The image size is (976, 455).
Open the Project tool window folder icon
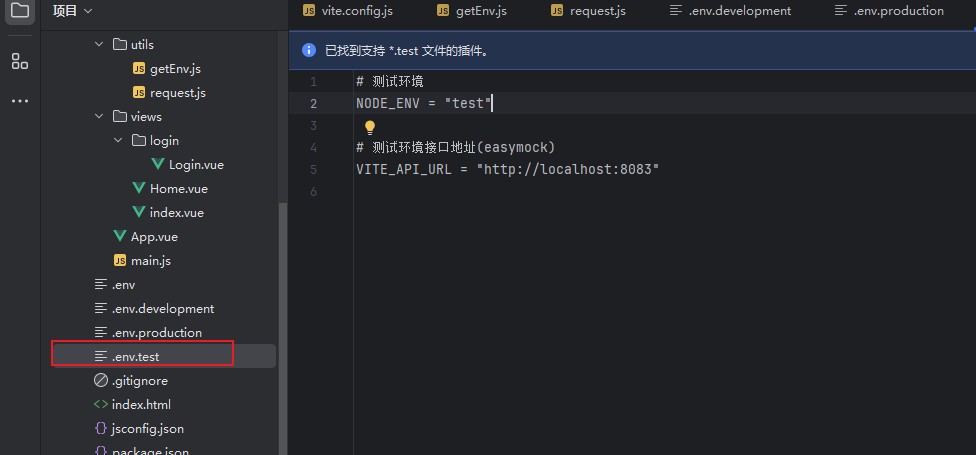(x=20, y=11)
